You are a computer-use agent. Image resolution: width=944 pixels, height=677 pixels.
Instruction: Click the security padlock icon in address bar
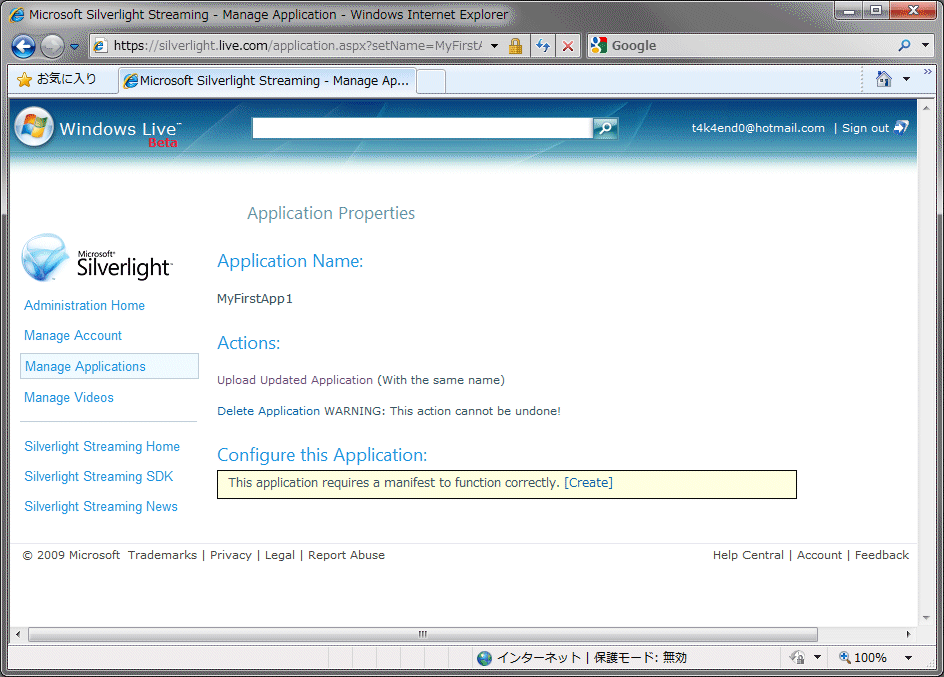click(515, 46)
